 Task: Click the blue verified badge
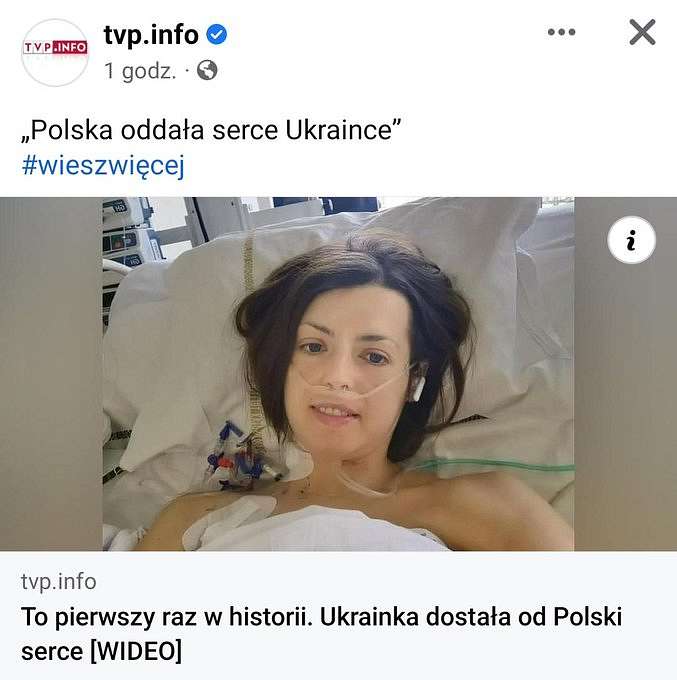click(x=216, y=34)
